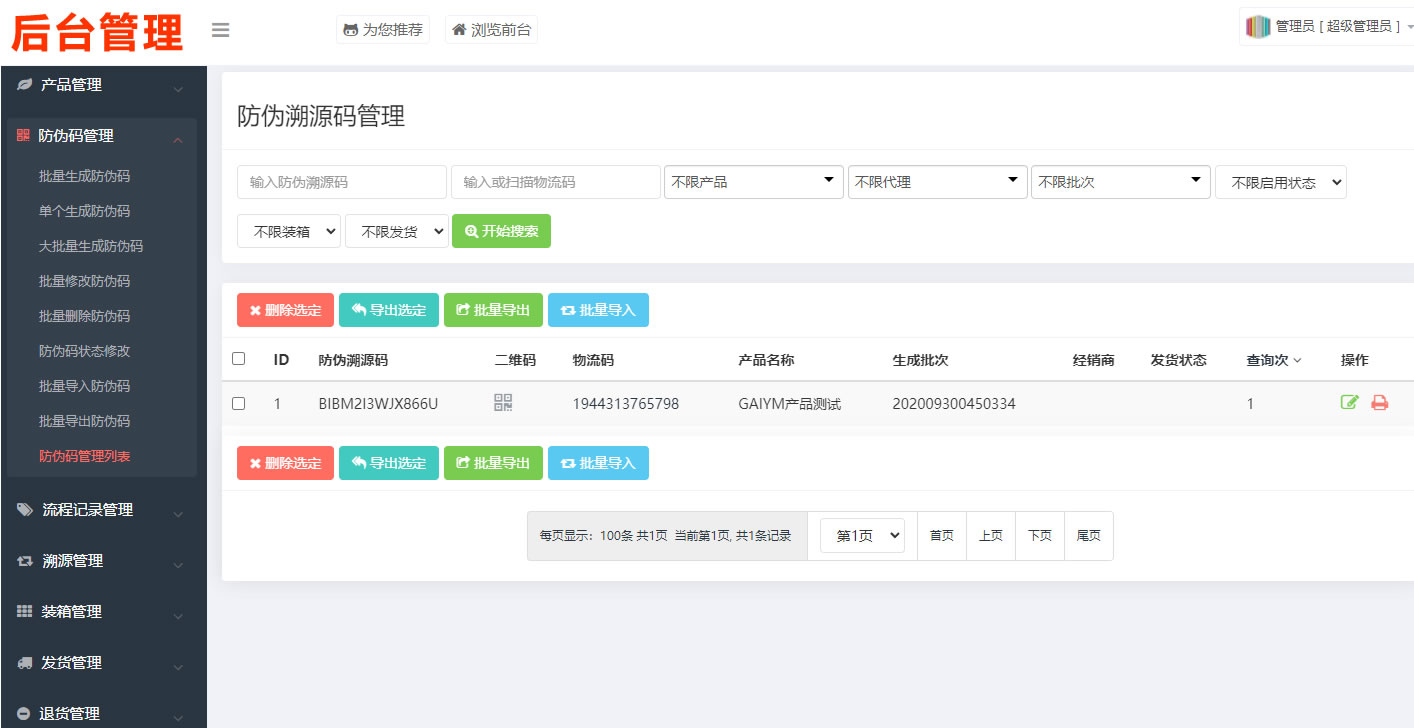The width and height of the screenshot is (1414, 728).
Task: Expand the 流程记录管理 sidebar menu
Action: pyautogui.click(x=102, y=510)
